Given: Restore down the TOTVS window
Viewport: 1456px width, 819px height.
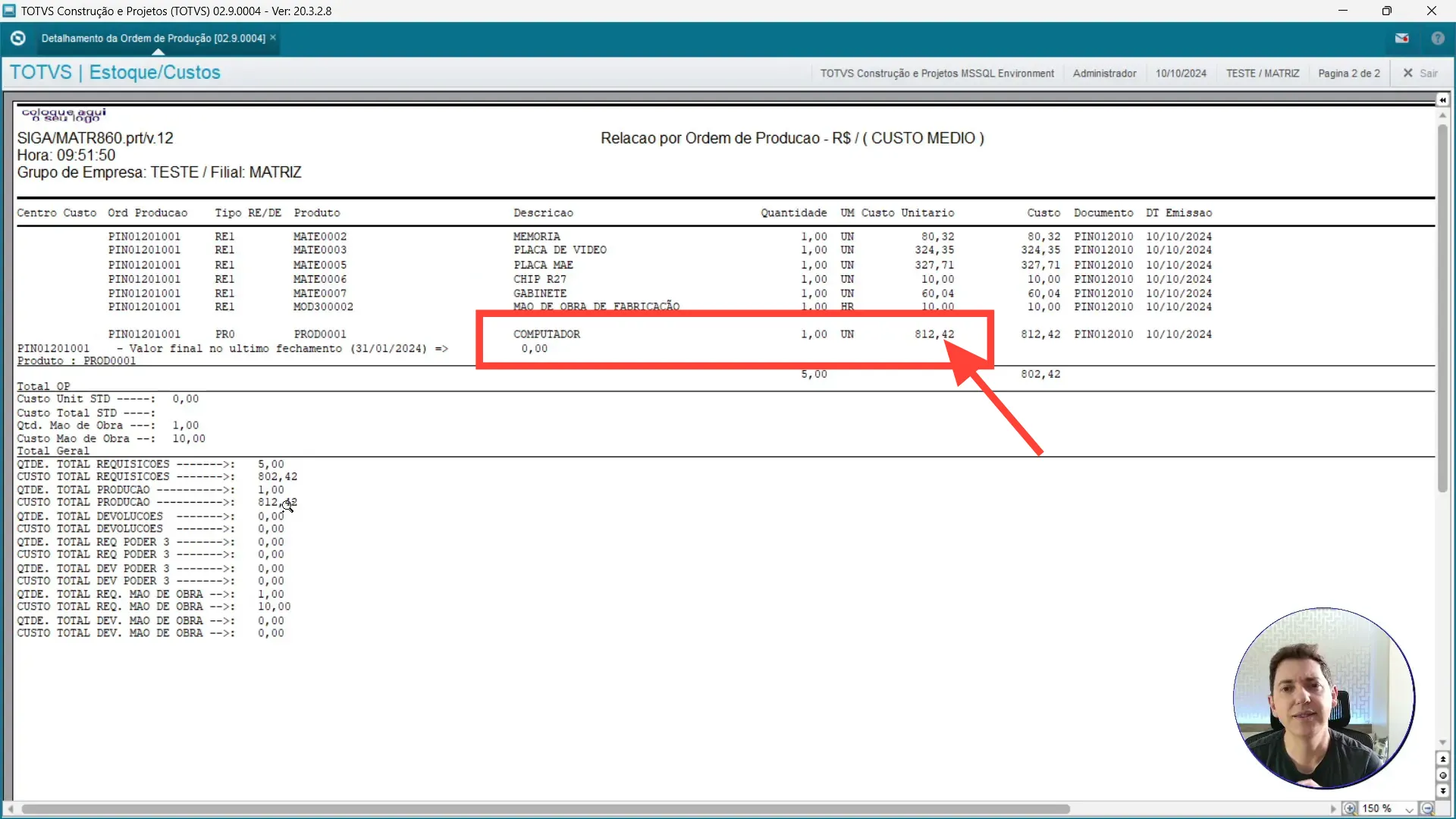Looking at the screenshot, I should point(1387,11).
